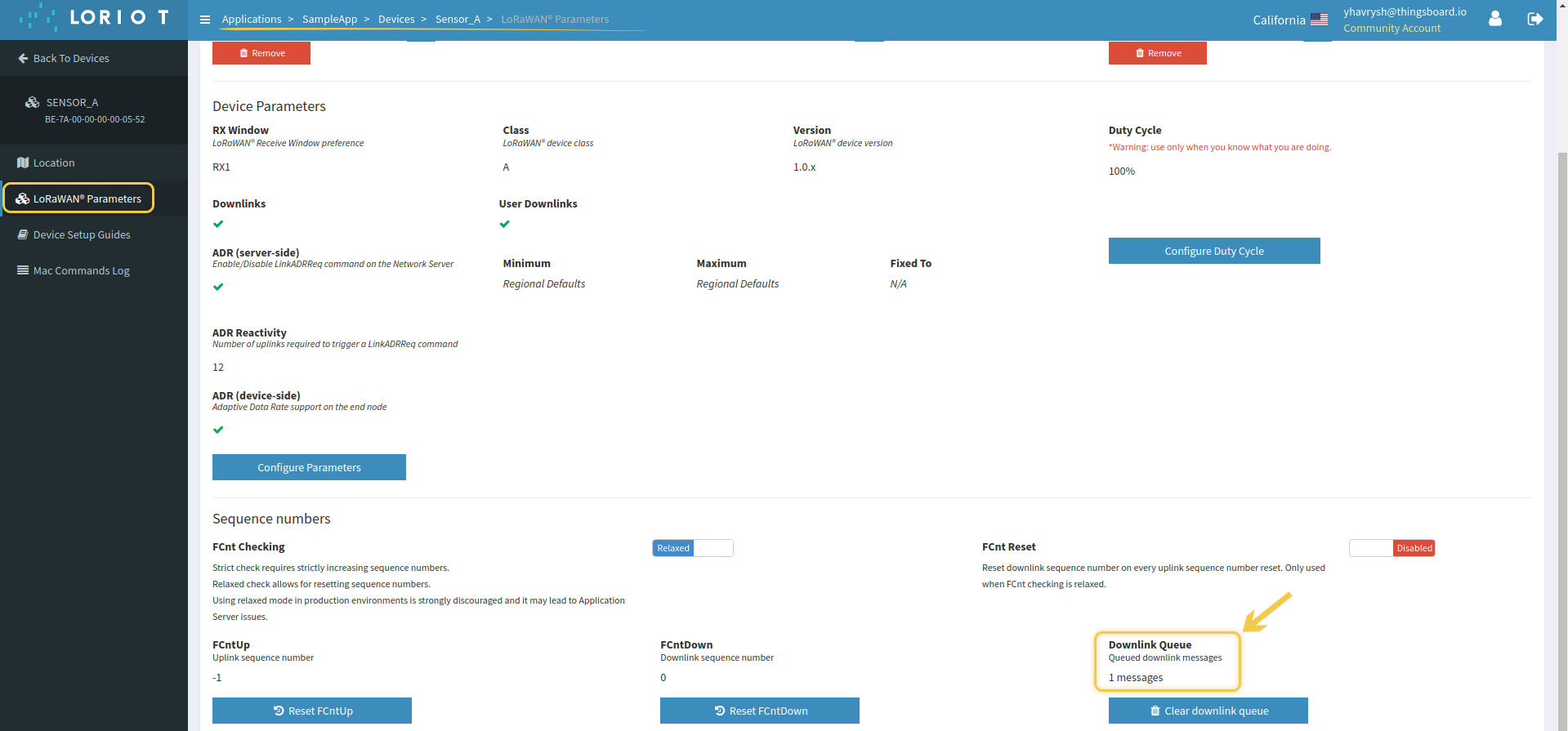Screen dimensions: 1568x731
Task: Click the US flag icon
Action: pyautogui.click(x=1319, y=20)
